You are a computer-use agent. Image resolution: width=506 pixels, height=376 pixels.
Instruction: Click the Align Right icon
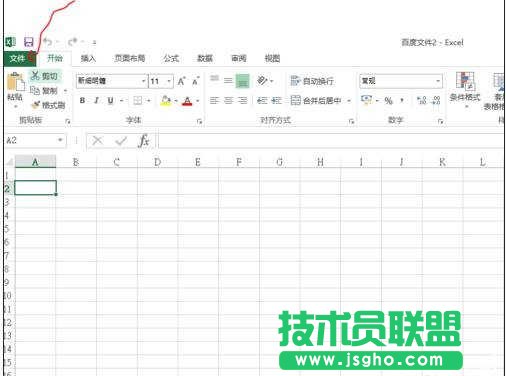[243, 100]
